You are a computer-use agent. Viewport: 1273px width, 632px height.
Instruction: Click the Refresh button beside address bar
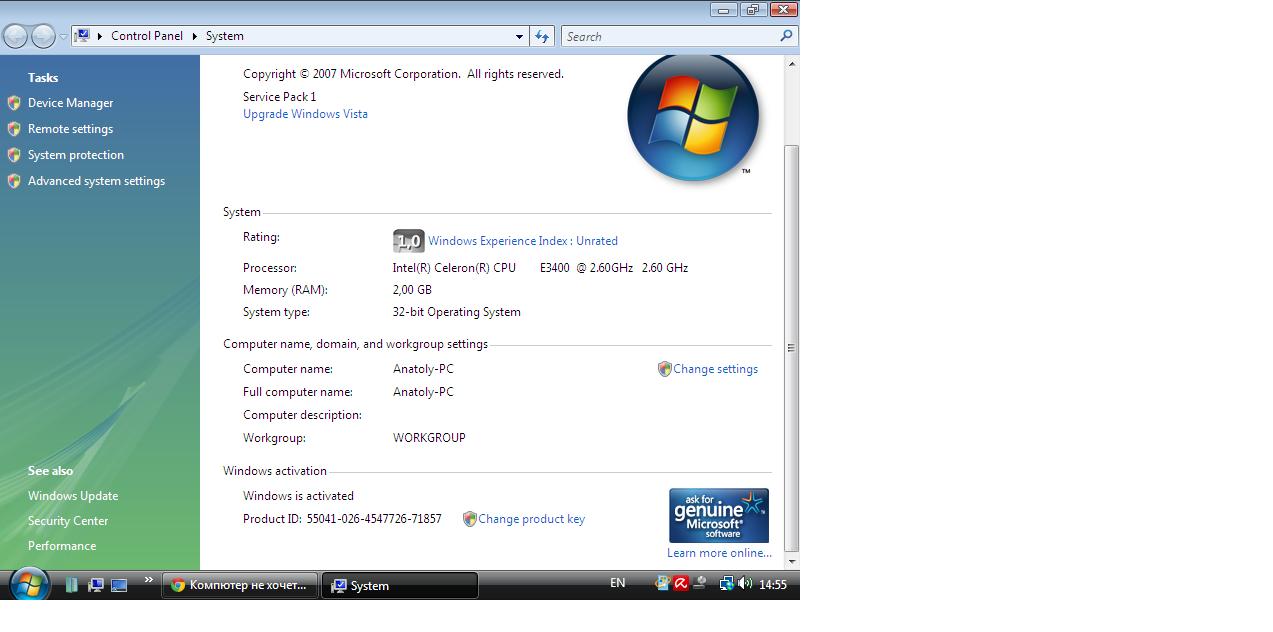tap(542, 36)
